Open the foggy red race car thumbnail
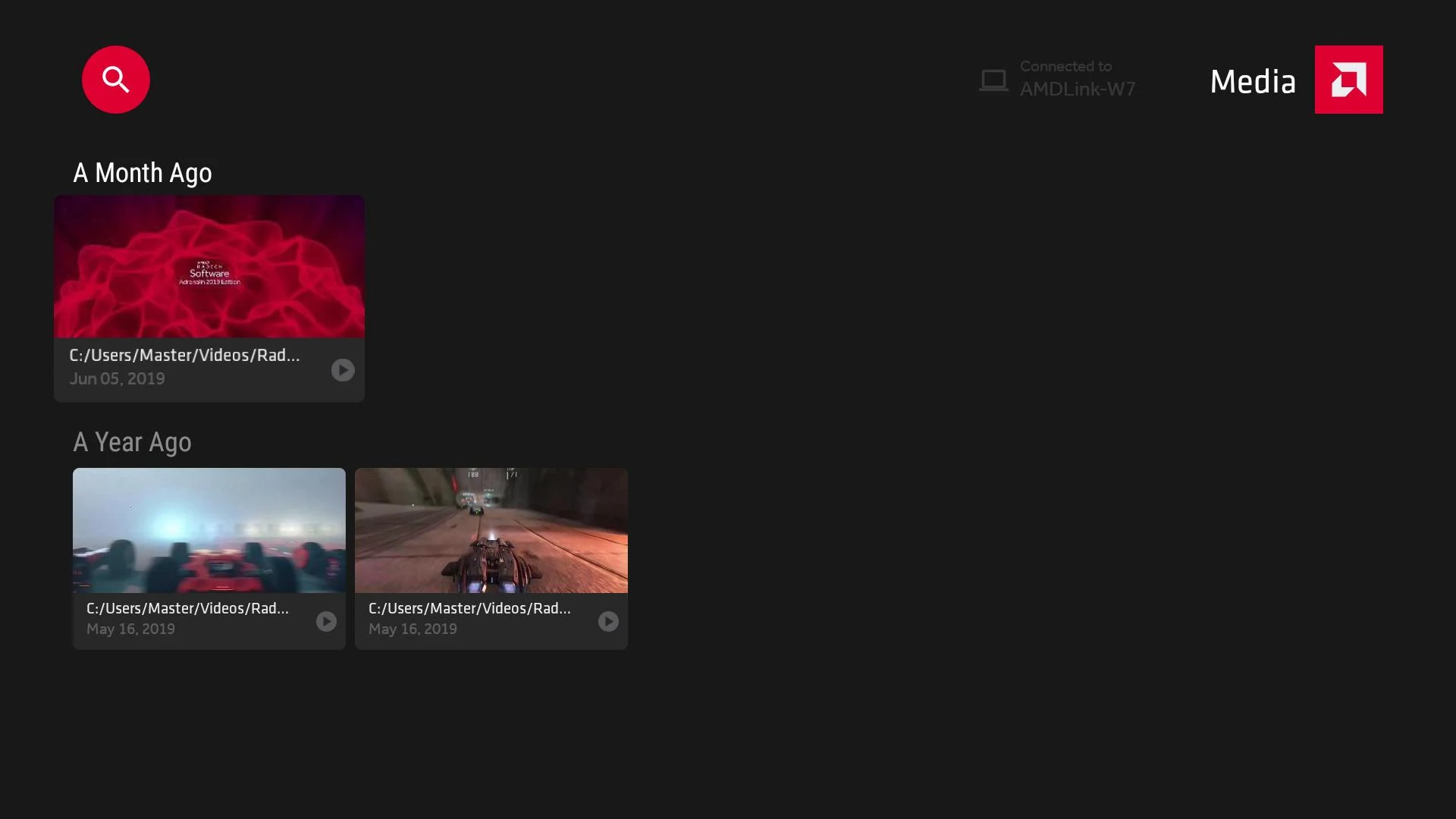Viewport: 1456px width, 819px height. tap(209, 530)
